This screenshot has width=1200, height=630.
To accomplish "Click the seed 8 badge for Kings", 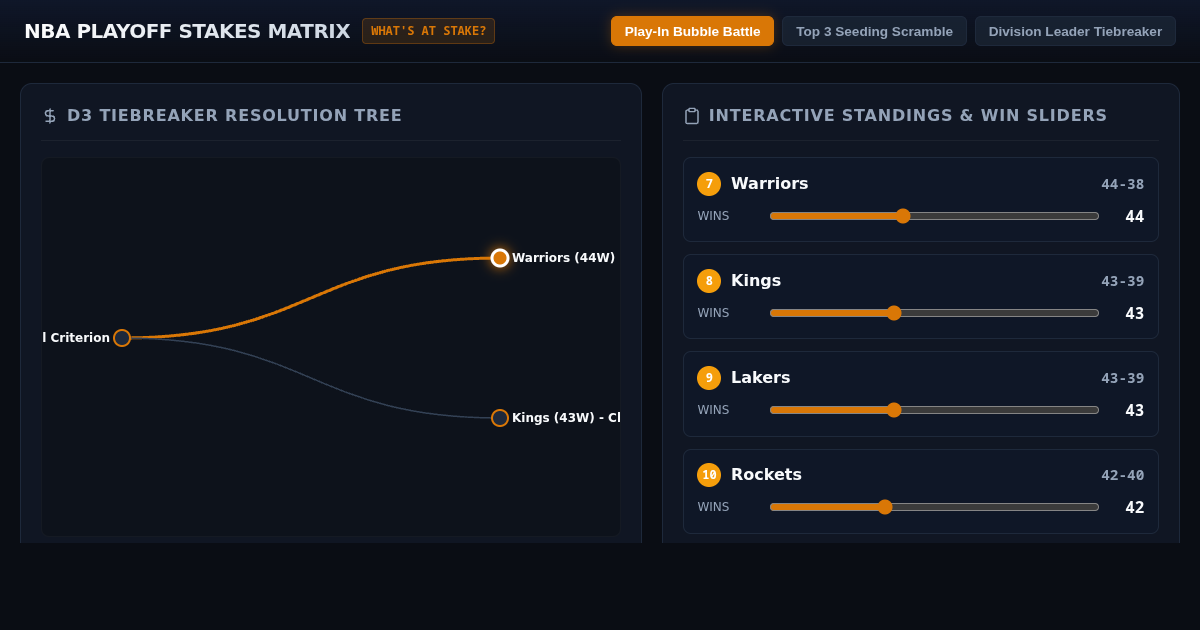I will (x=709, y=281).
